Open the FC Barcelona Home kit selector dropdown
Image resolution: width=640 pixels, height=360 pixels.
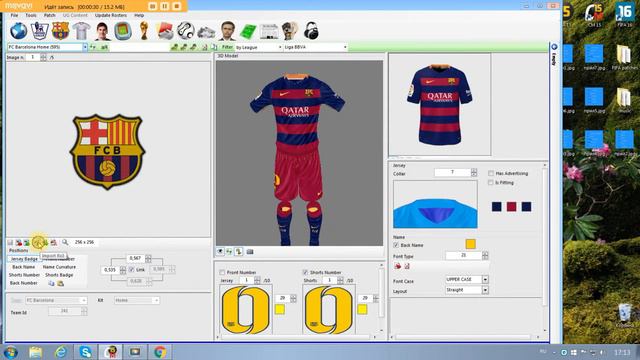tap(85, 47)
